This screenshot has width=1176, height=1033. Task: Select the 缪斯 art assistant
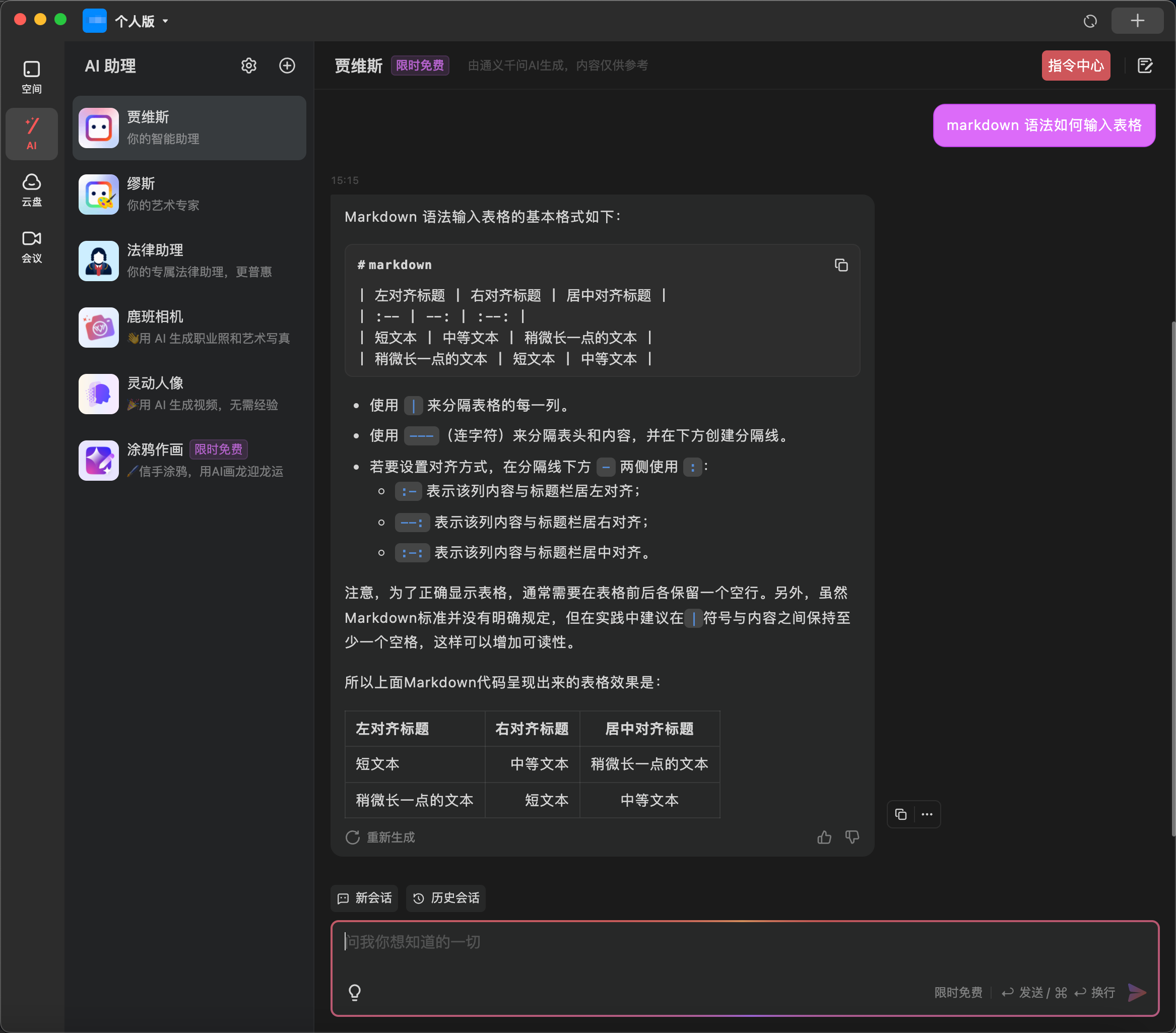(x=189, y=194)
